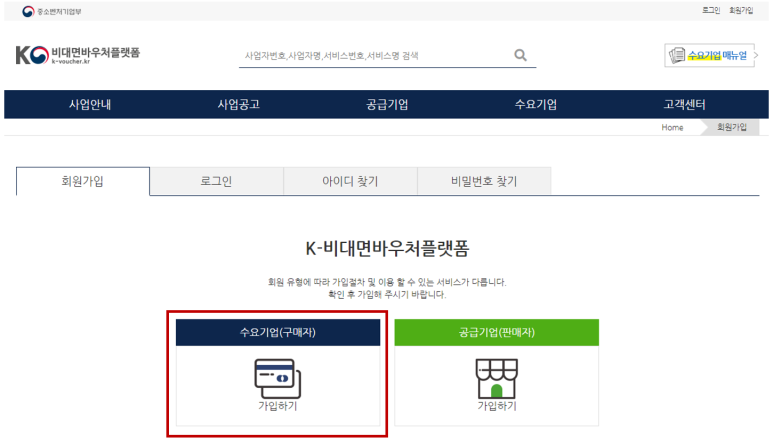
Task: Click the store icon for 공급기업 signup
Action: point(496,378)
